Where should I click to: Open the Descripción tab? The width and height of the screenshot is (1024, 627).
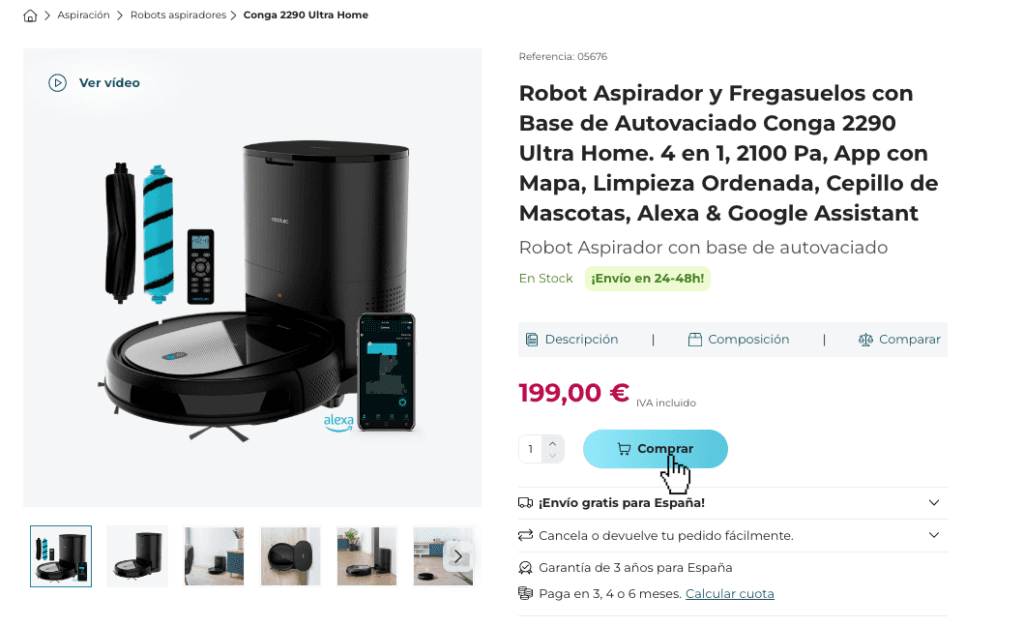click(572, 340)
